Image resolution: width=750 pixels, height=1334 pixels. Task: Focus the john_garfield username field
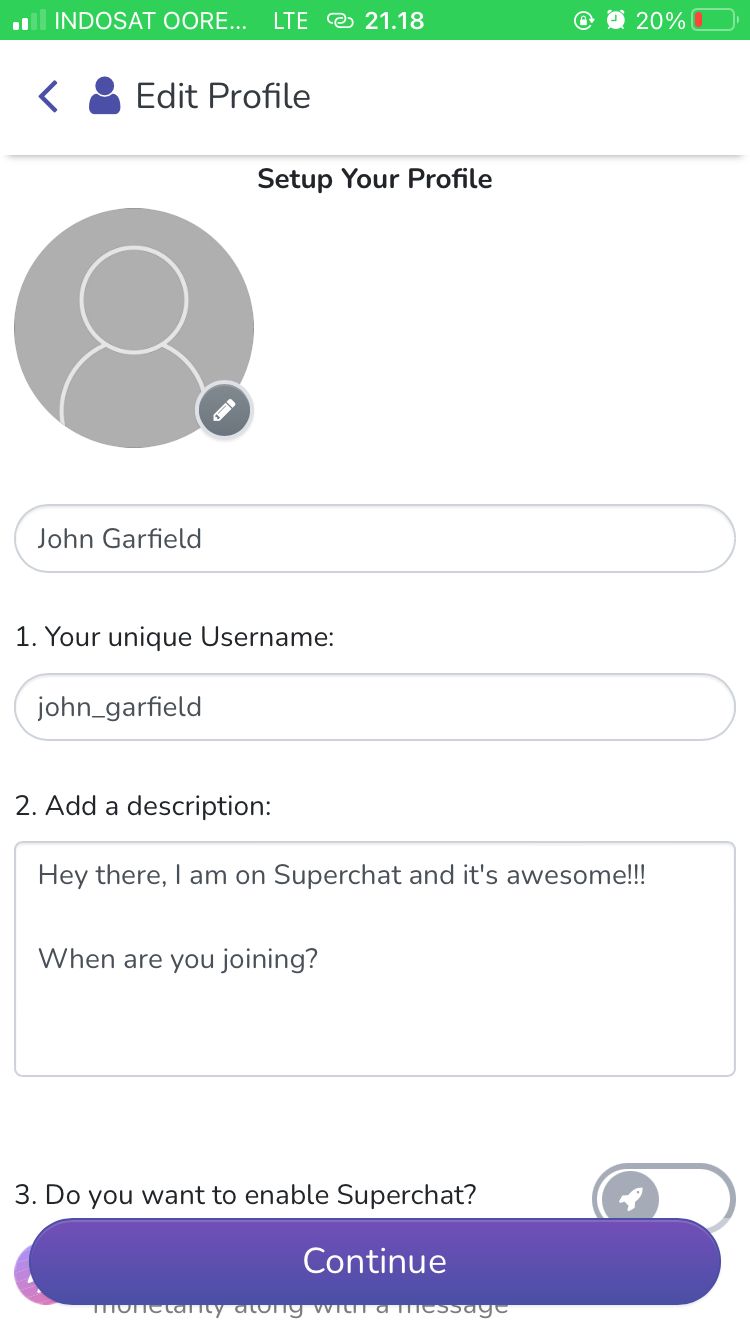375,707
